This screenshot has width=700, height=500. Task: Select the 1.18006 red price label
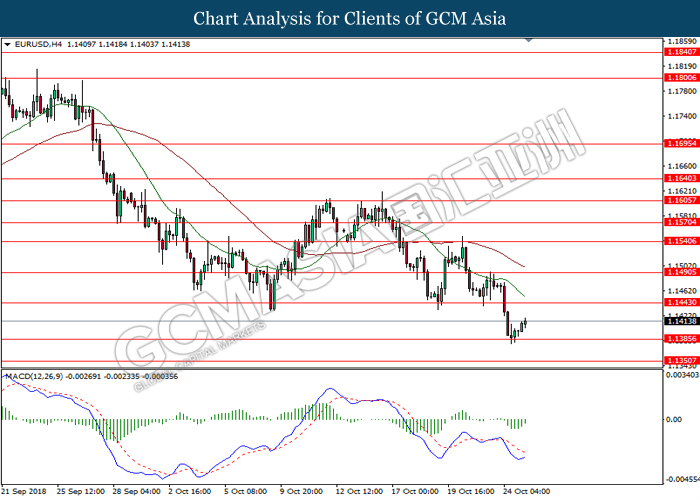coord(681,78)
